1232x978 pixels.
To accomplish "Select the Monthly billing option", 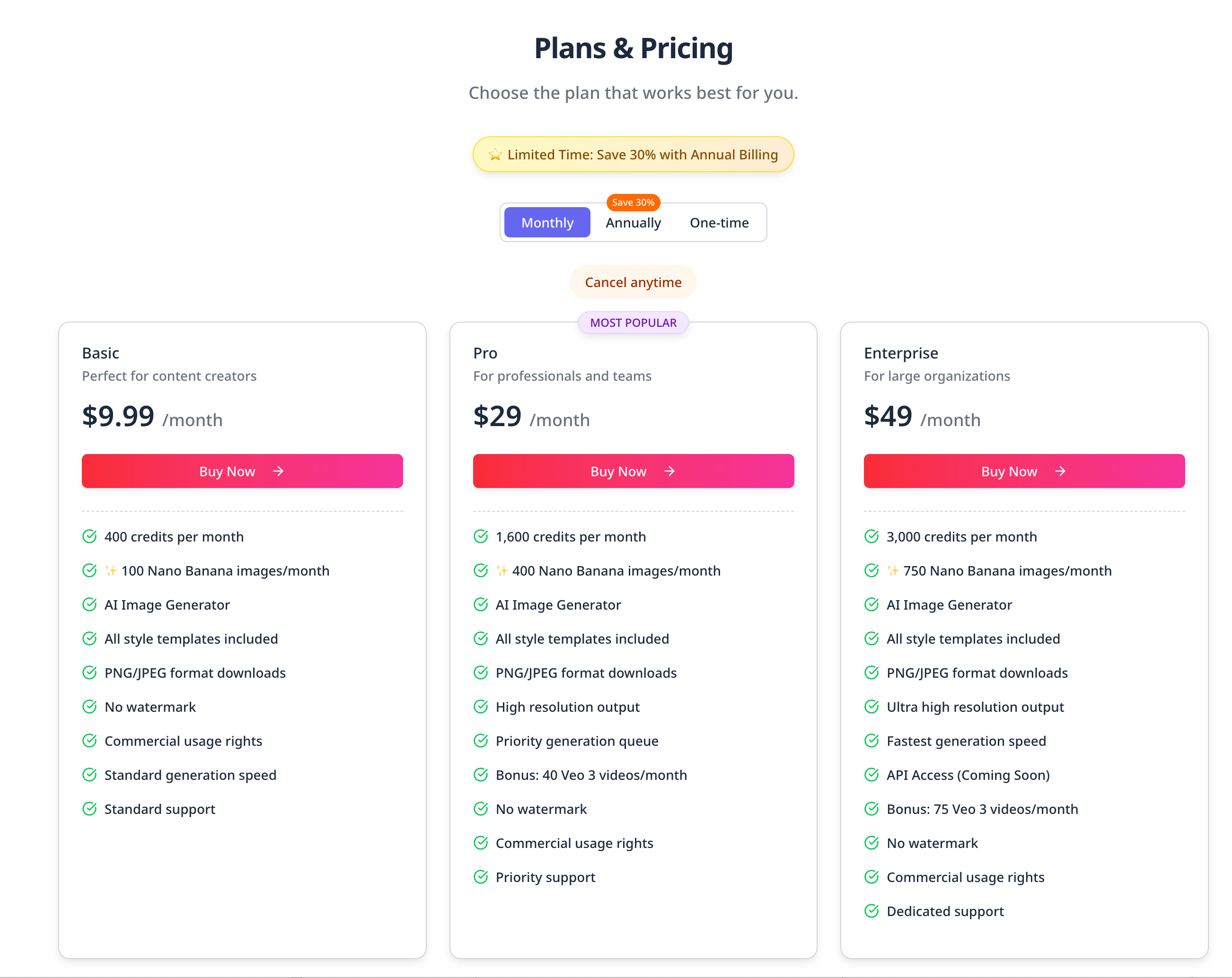I will pyautogui.click(x=547, y=223).
